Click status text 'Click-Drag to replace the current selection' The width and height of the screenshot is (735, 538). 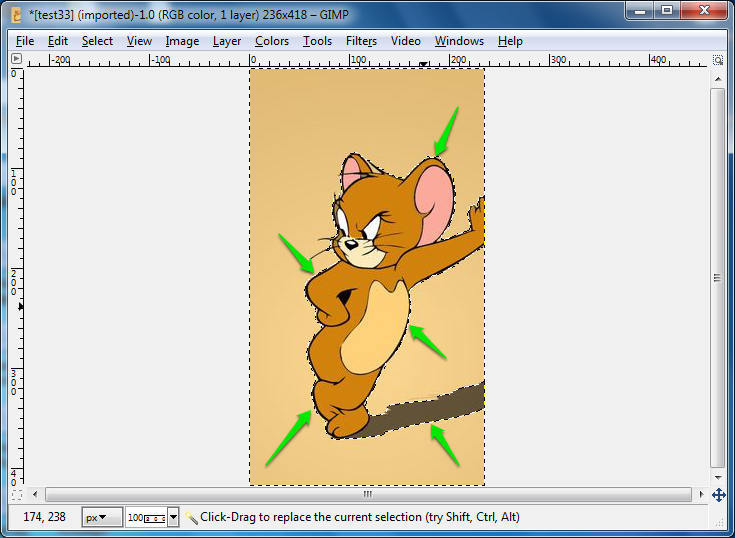311,517
